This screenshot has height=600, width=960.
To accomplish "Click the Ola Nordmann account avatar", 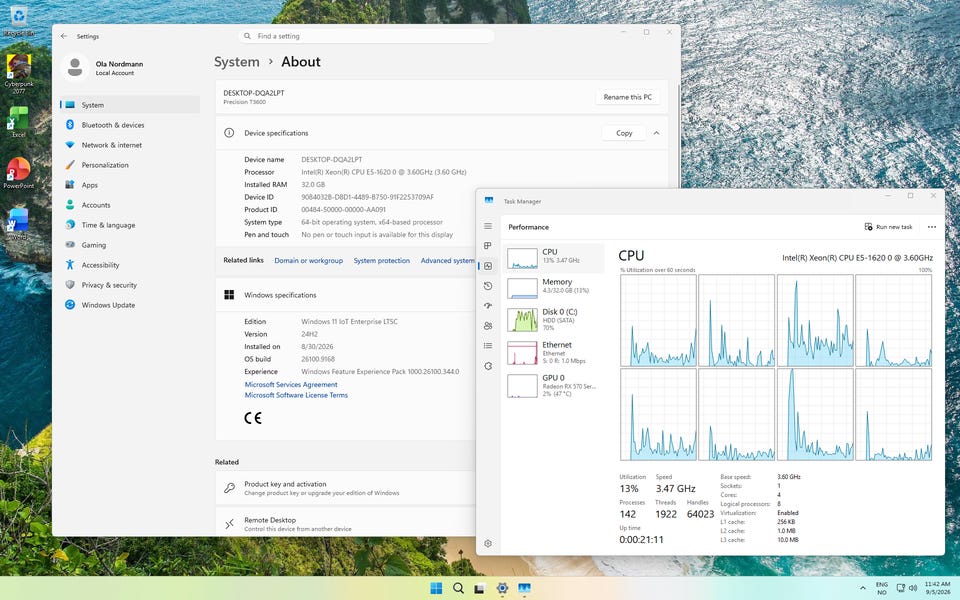I will [75, 67].
